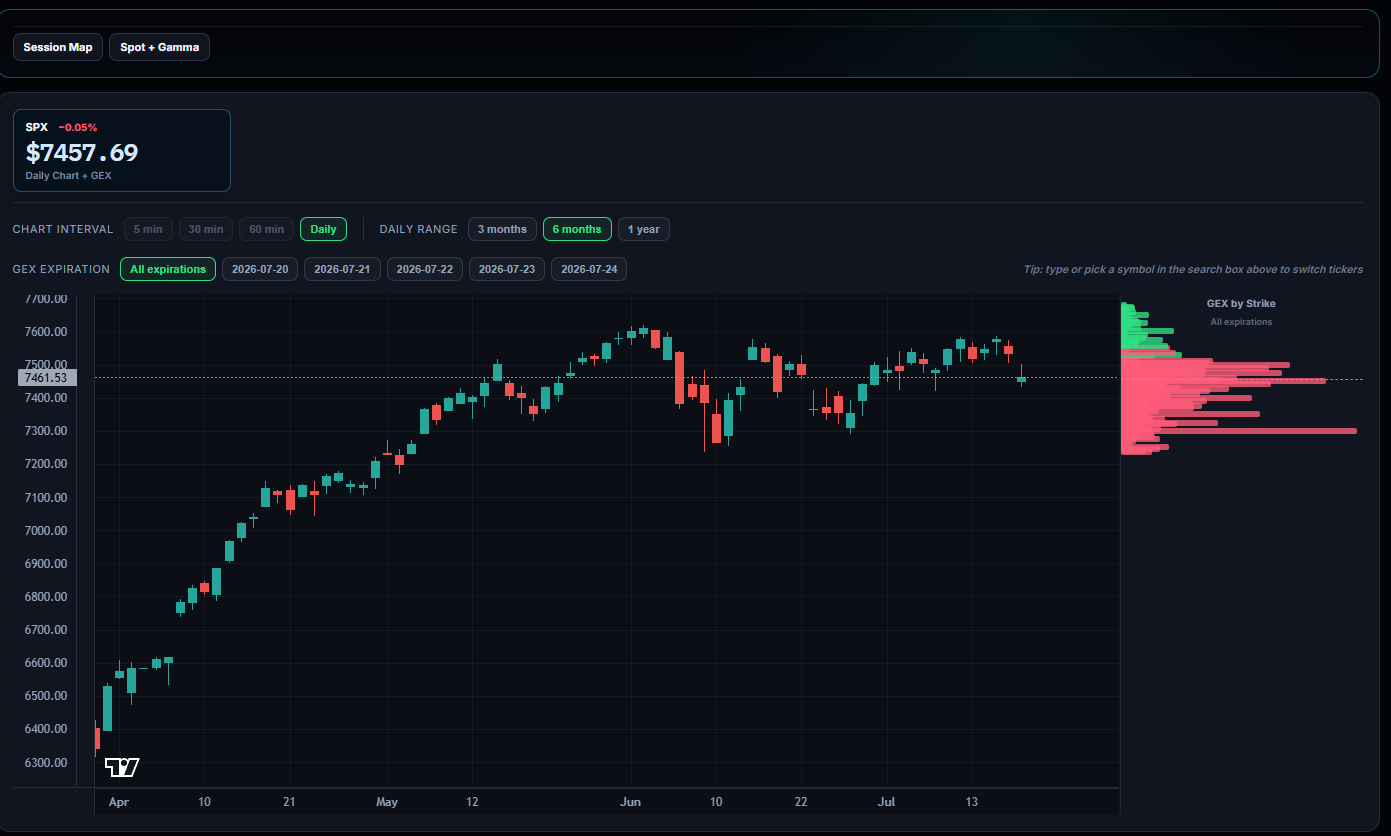Click the 7000.00 price axis label
The width and height of the screenshot is (1391, 836).
(47, 530)
